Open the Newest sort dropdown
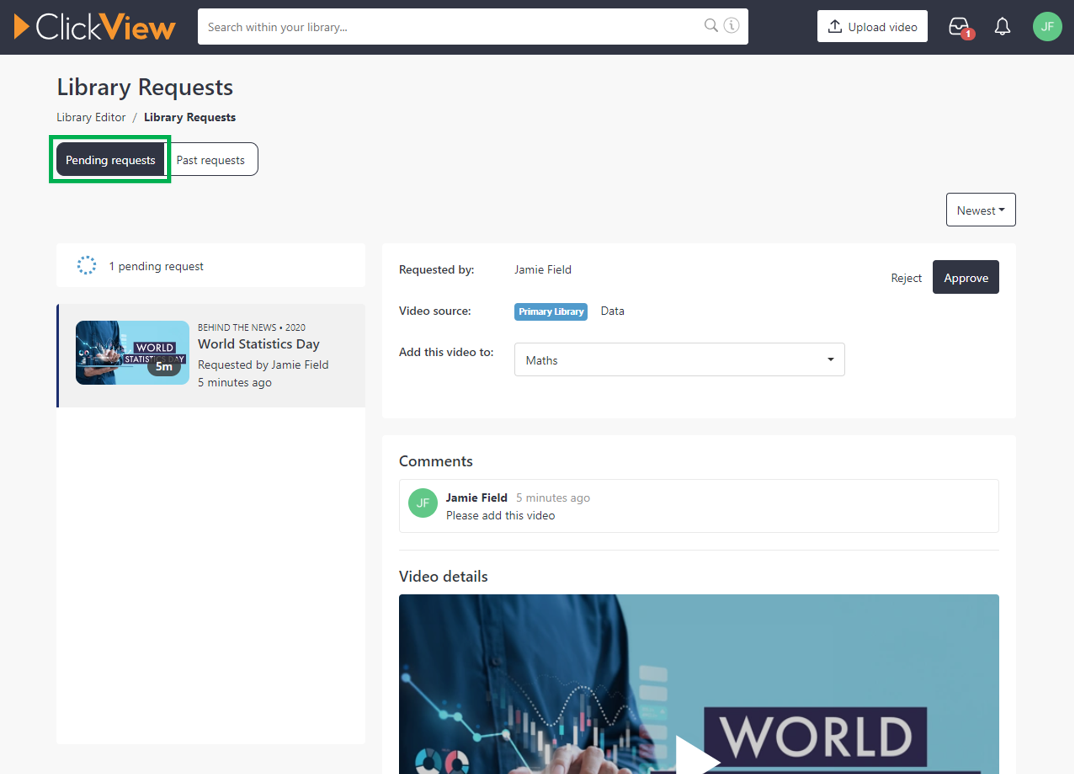 click(980, 210)
